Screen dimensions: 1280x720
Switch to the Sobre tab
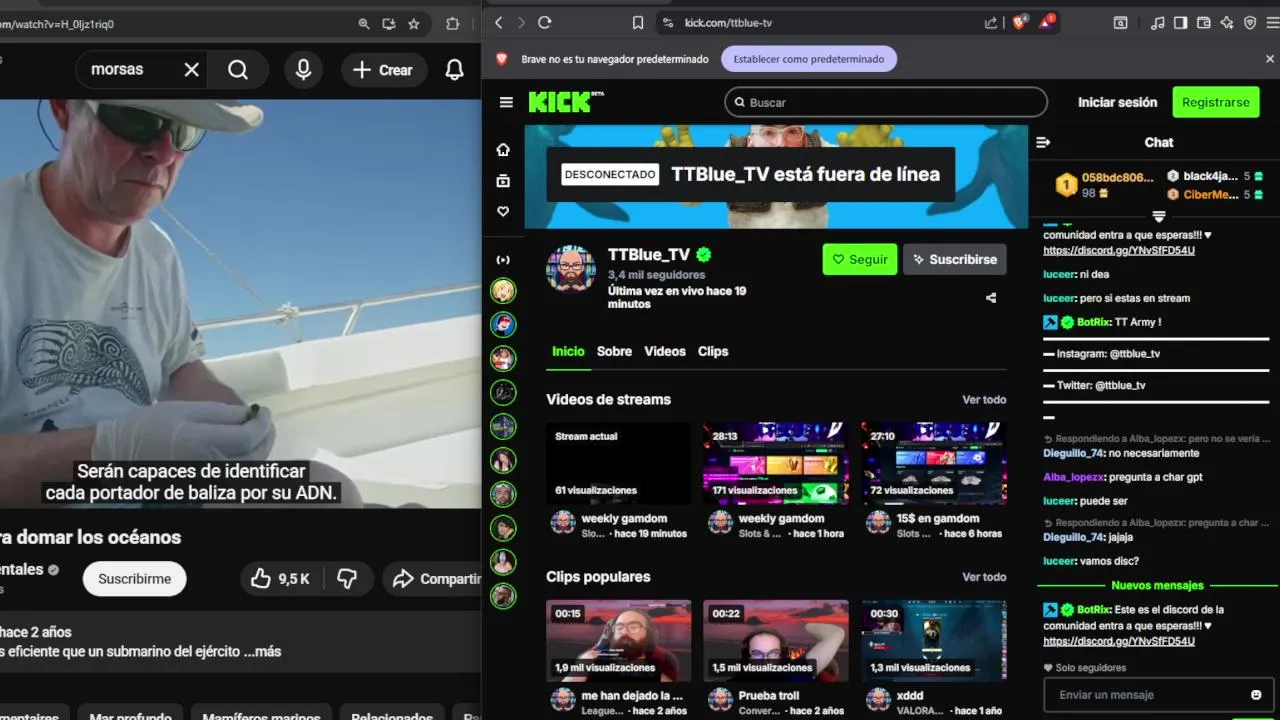(614, 351)
